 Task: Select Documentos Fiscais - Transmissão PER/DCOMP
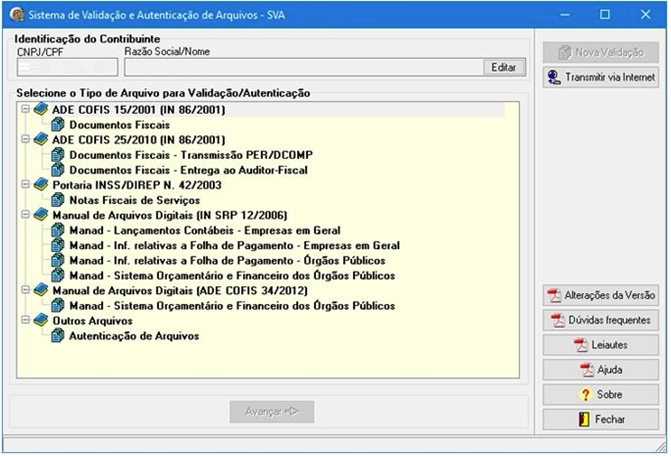click(191, 155)
